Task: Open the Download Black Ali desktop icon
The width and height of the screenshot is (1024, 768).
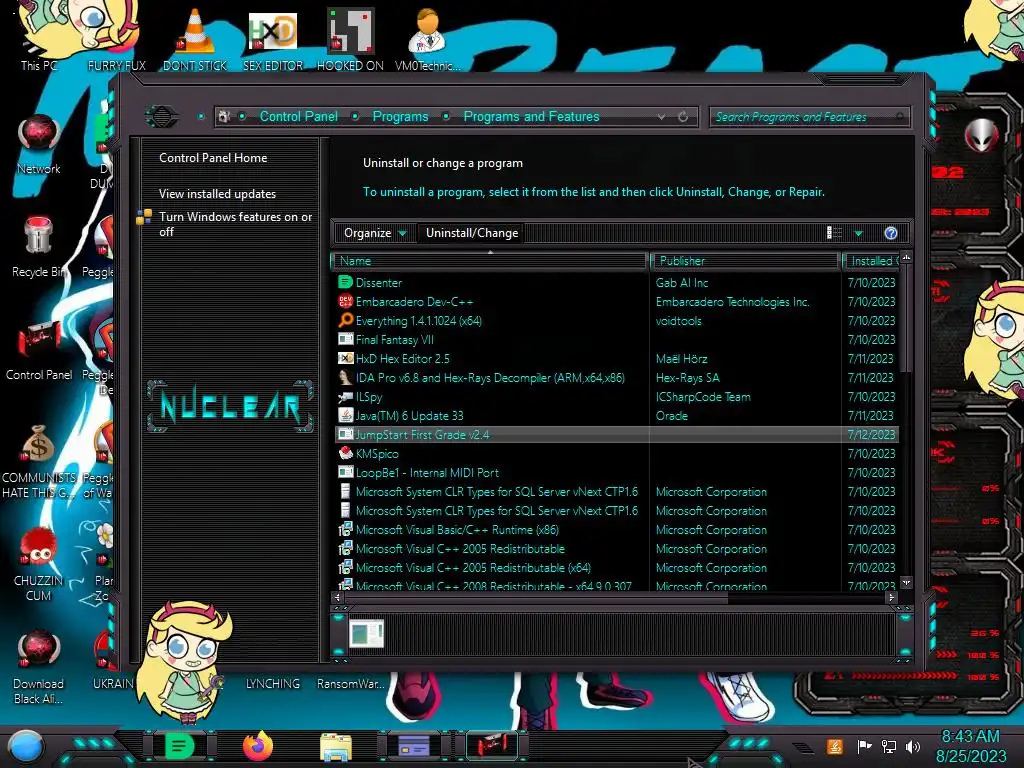Action: 39,667
